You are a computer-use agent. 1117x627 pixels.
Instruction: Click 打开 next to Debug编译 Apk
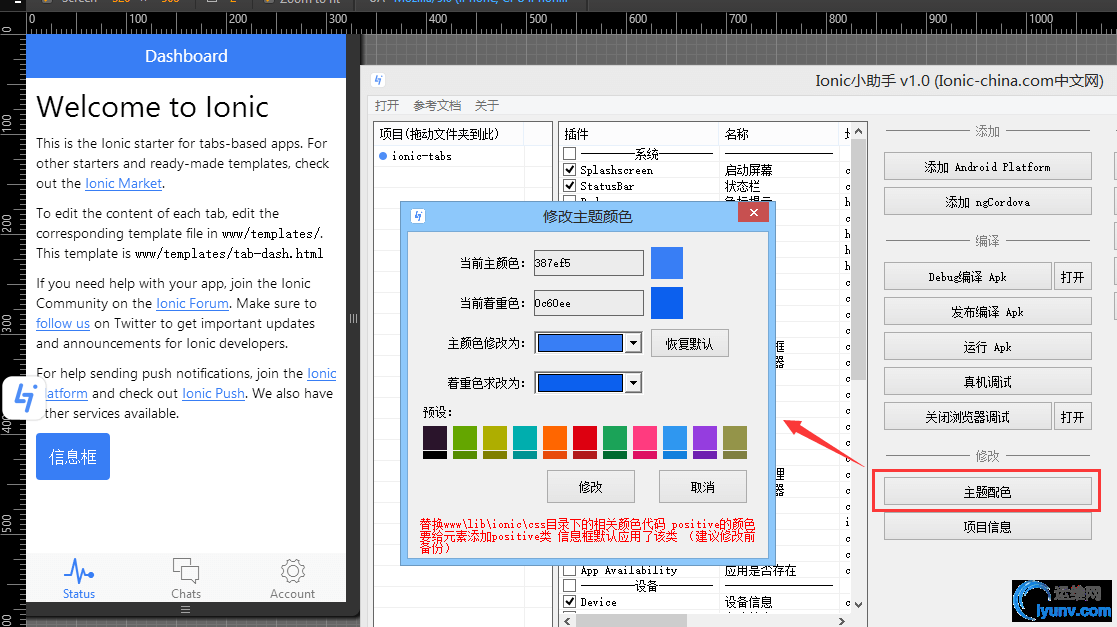point(1072,276)
